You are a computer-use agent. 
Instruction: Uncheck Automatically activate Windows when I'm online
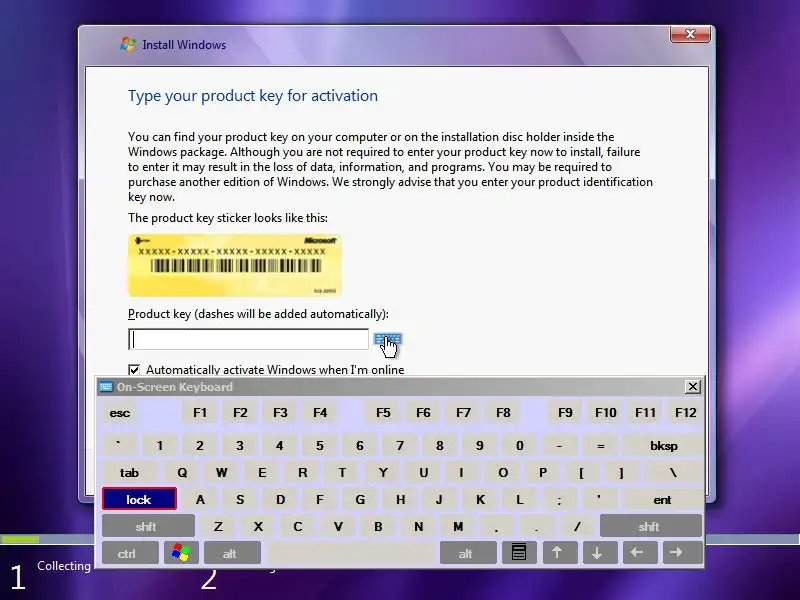click(134, 369)
